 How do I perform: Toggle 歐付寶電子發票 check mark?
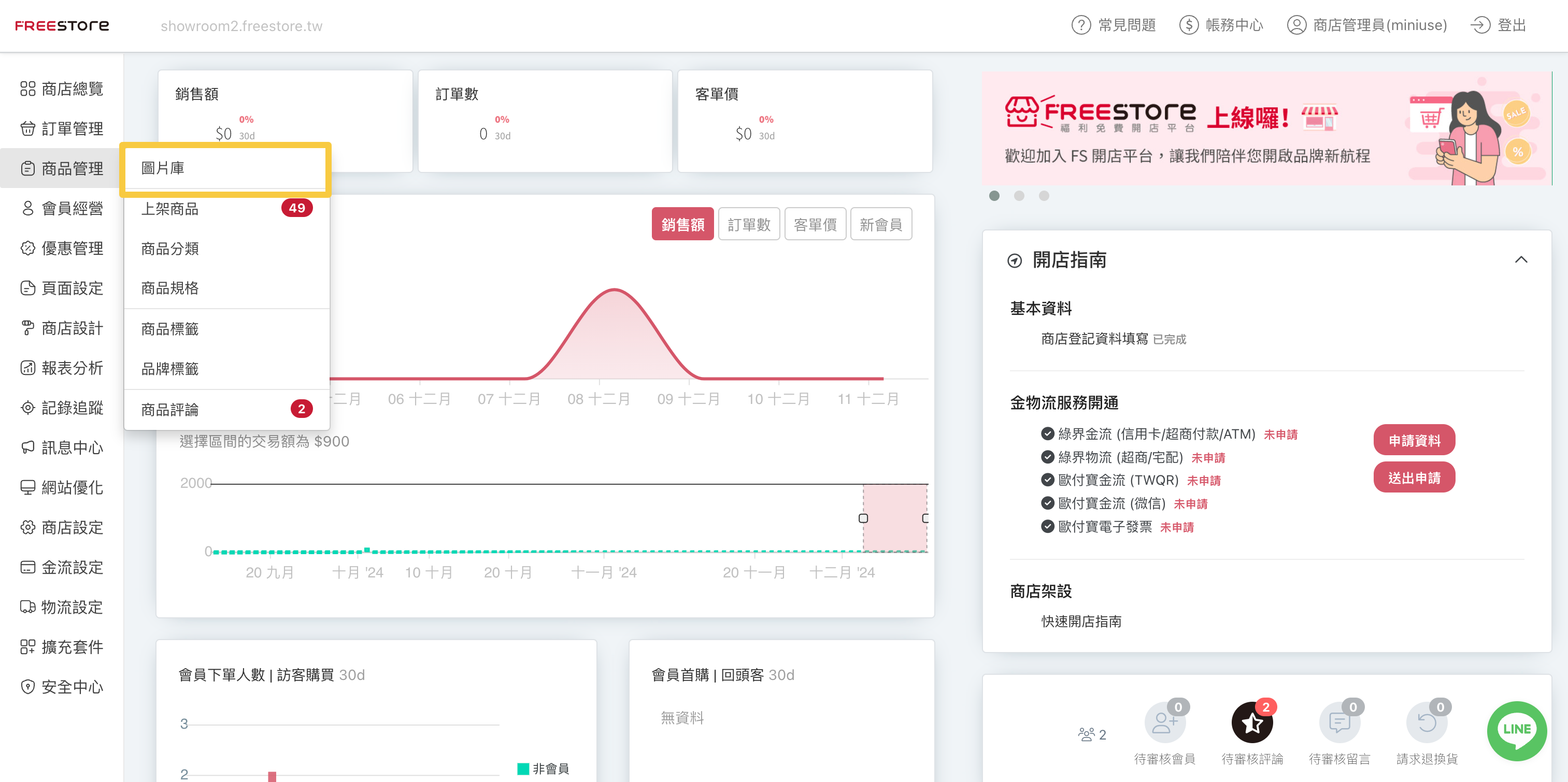point(1047,526)
